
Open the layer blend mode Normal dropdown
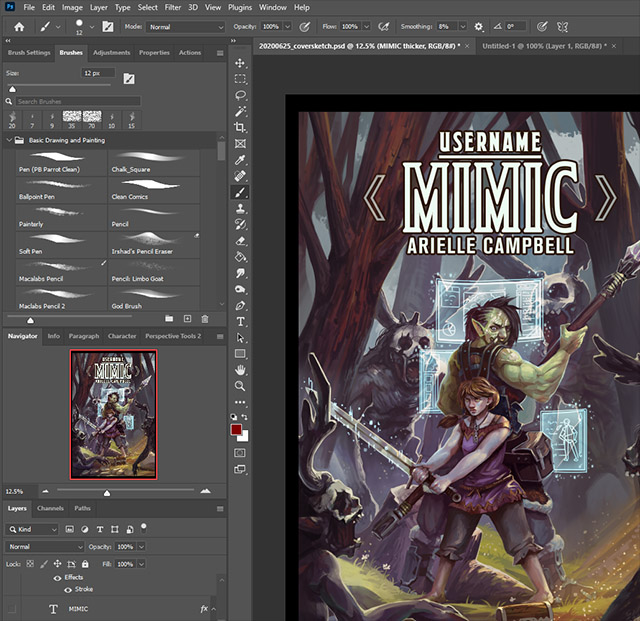pyautogui.click(x=45, y=547)
